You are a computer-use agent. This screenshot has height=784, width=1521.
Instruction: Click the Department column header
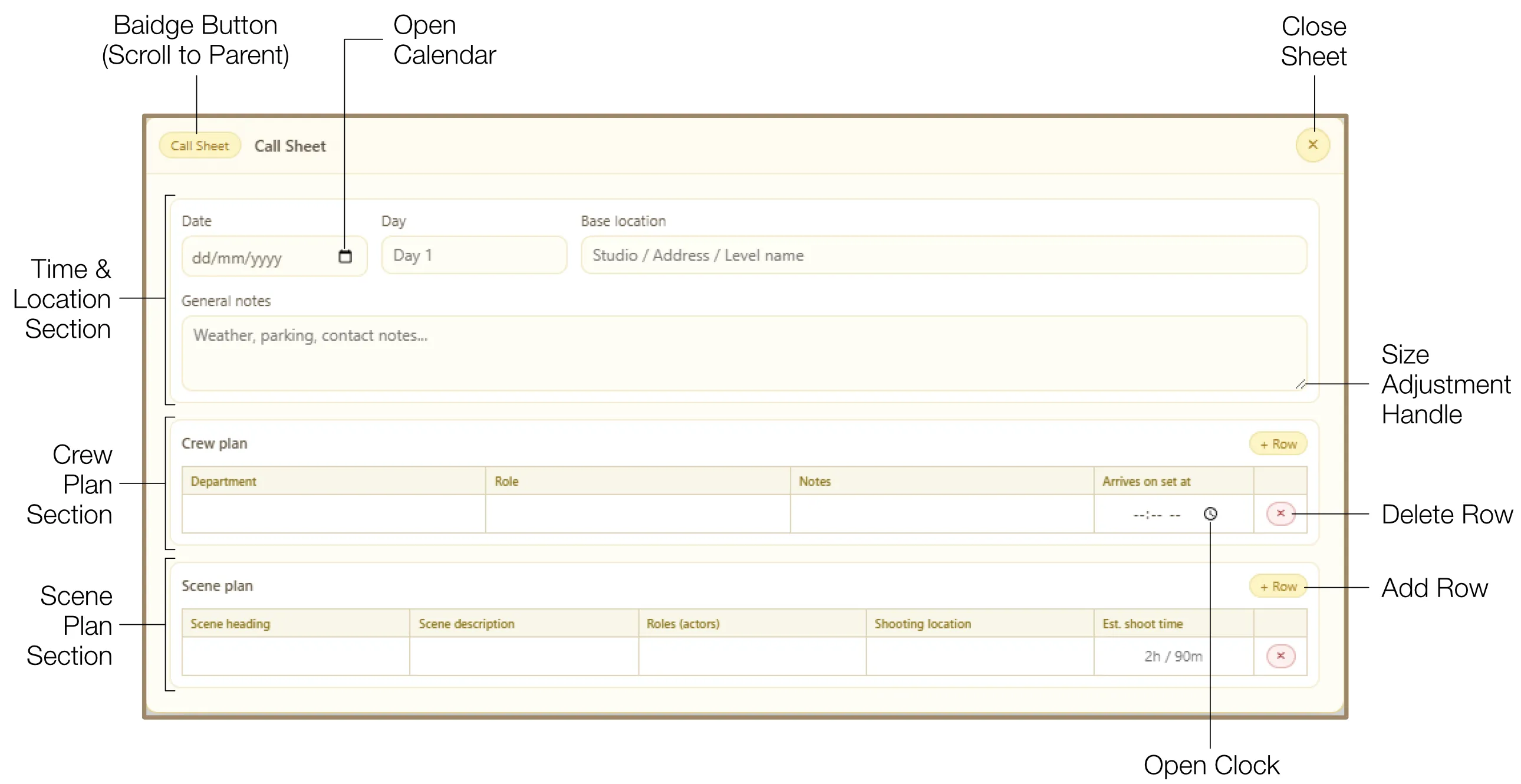coord(334,480)
